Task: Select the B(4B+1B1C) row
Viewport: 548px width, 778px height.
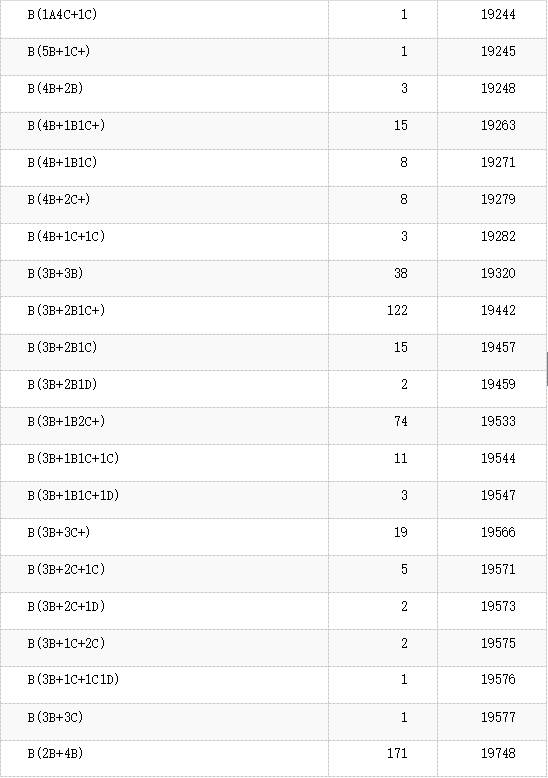Action: (273, 163)
